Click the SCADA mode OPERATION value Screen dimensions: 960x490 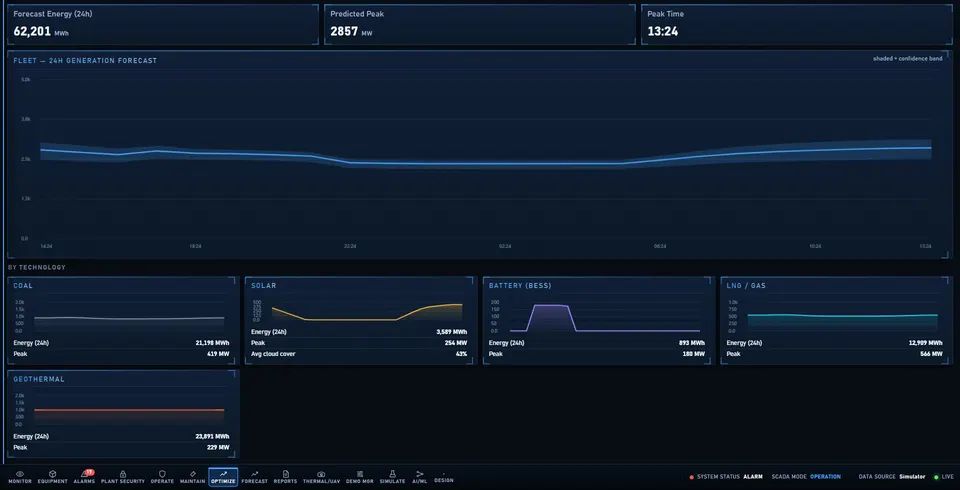click(825, 477)
